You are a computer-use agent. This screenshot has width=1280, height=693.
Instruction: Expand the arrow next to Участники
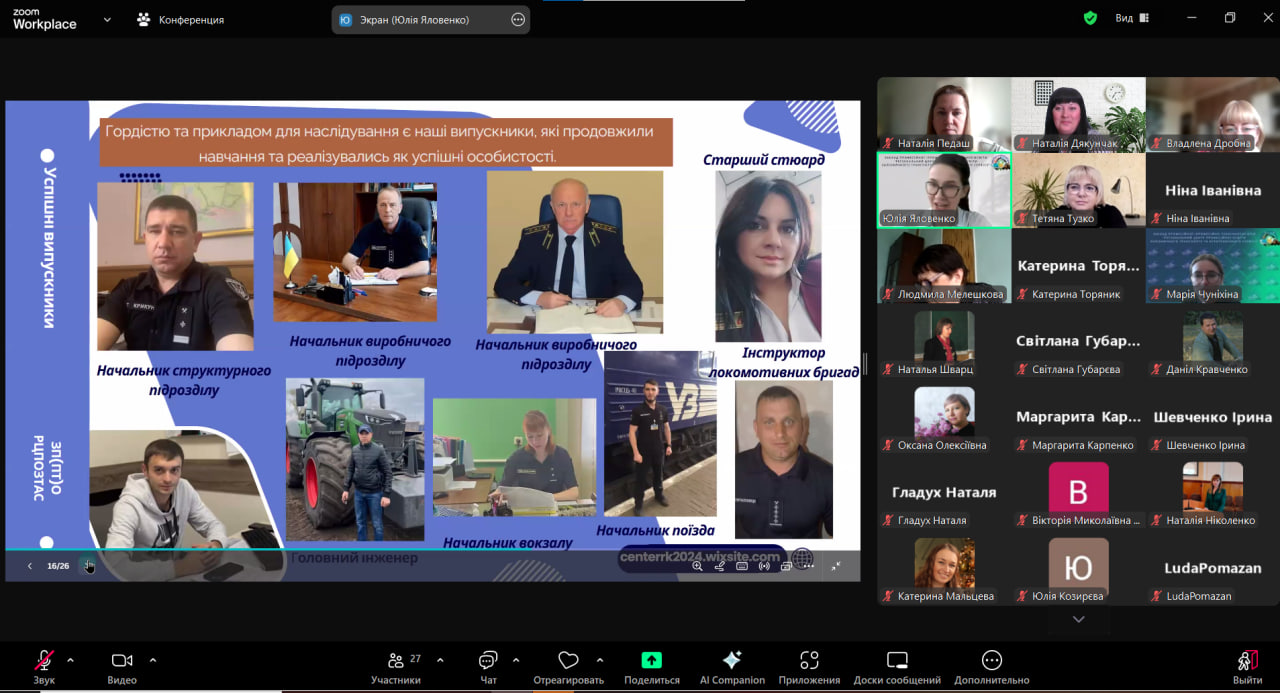[x=440, y=660]
